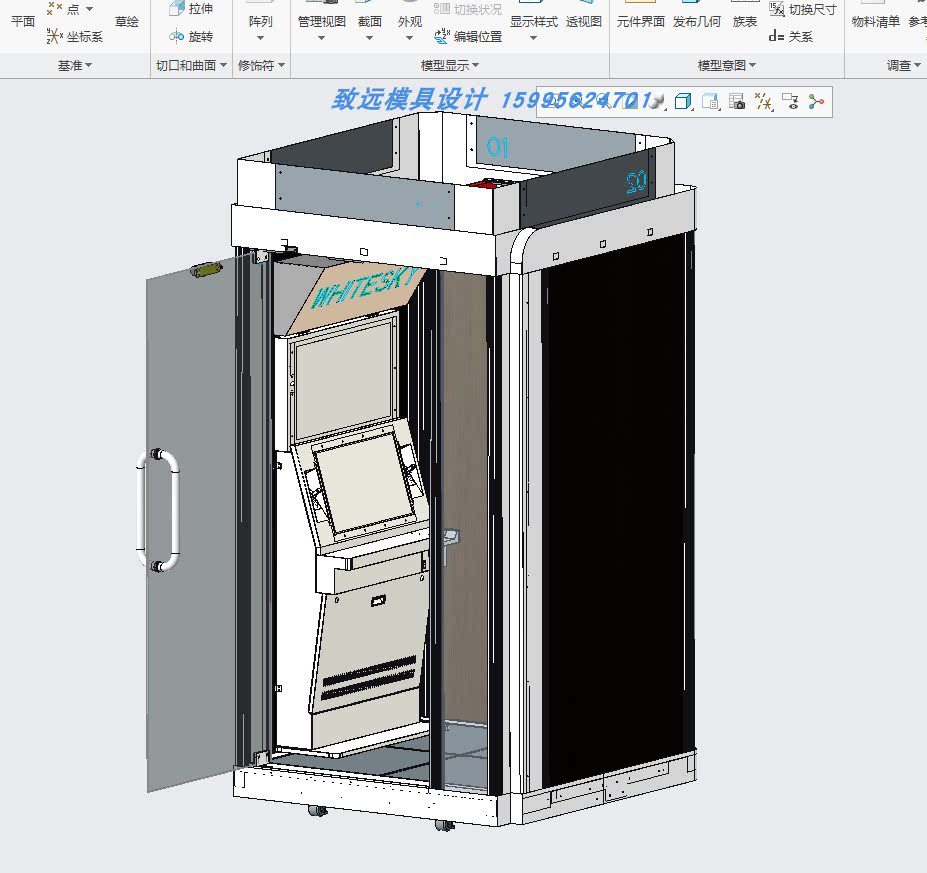
Task: Open saved orientations box icon
Action: [683, 102]
